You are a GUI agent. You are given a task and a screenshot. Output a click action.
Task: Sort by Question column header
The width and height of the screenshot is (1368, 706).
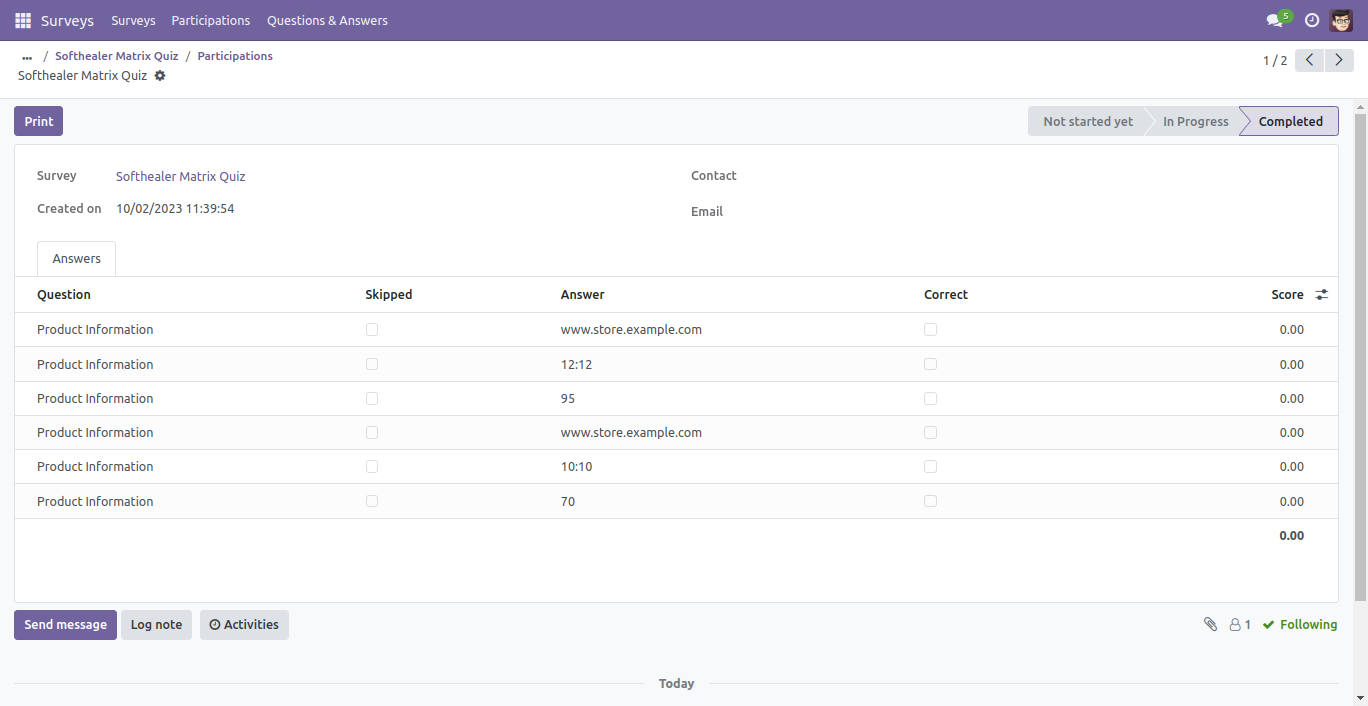(x=64, y=295)
